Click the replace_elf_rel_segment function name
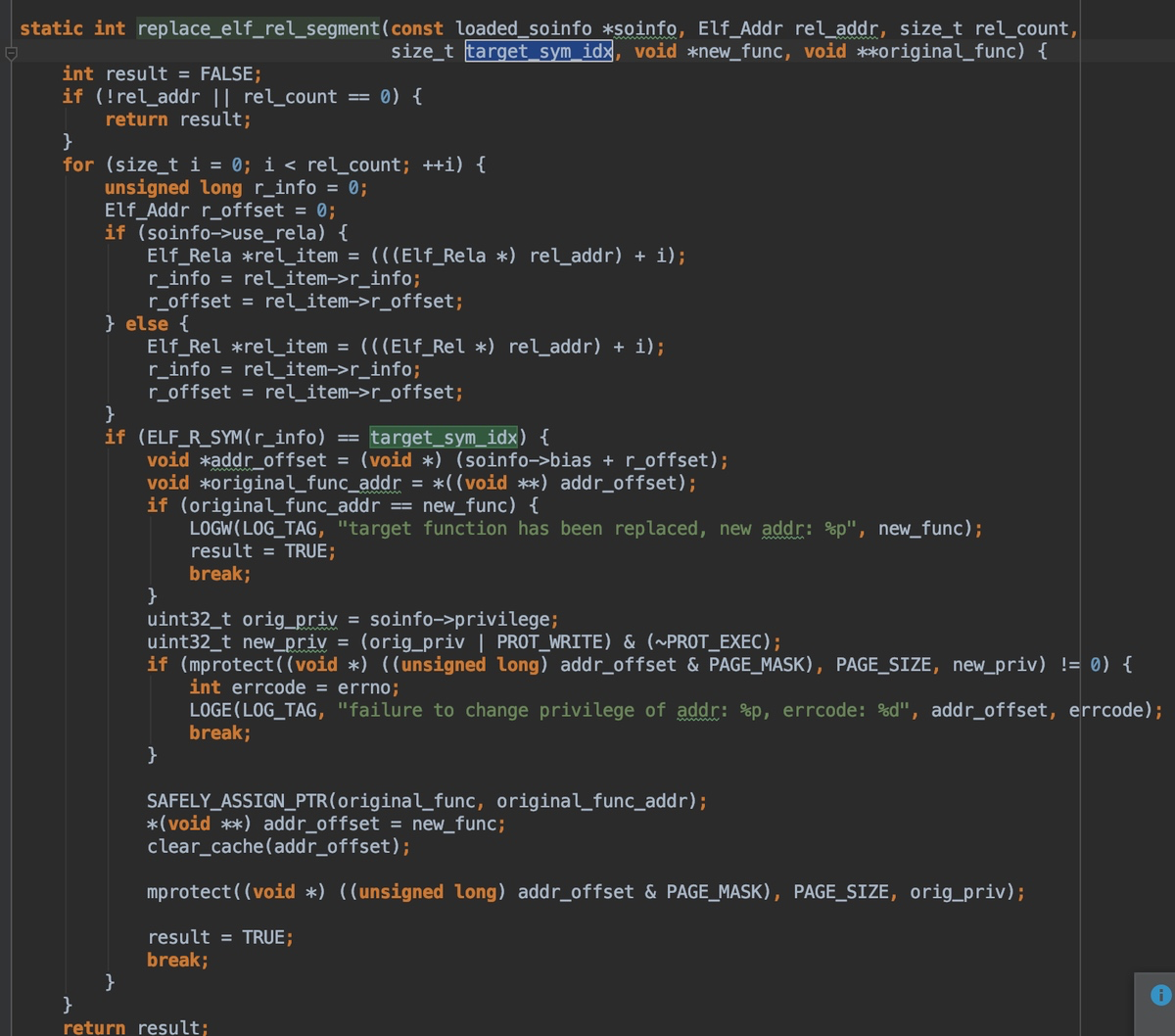 [259, 28]
